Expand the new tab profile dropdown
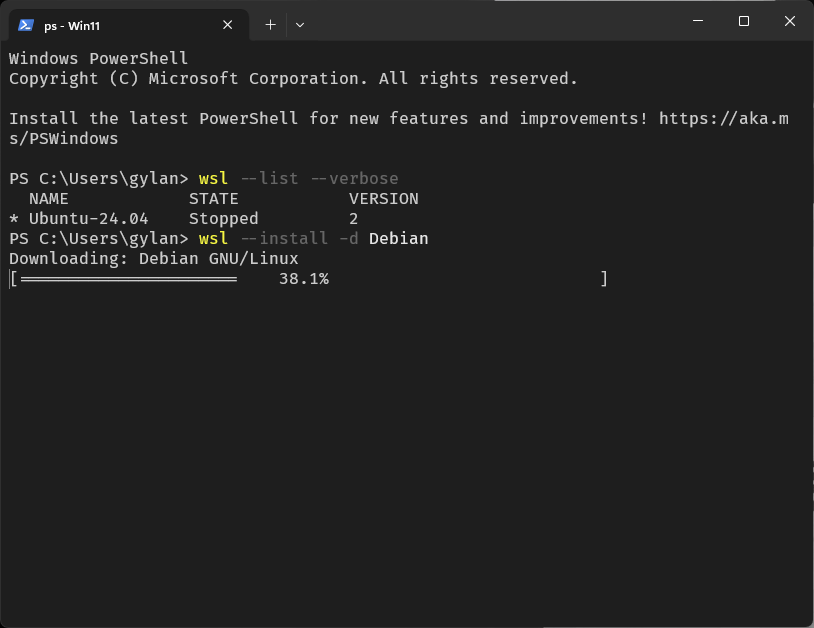The height and width of the screenshot is (628, 814). tap(300, 25)
